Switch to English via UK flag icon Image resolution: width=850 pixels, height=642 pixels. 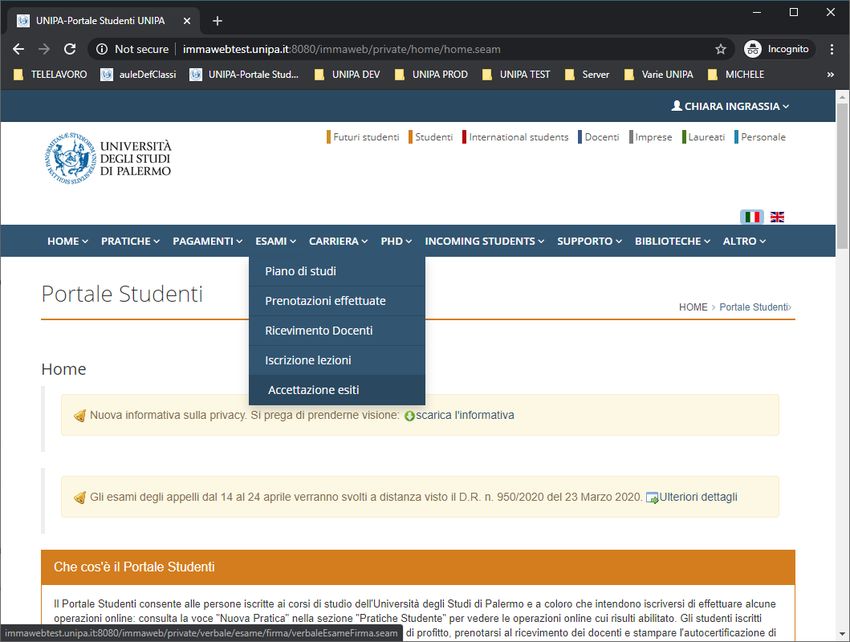point(777,217)
